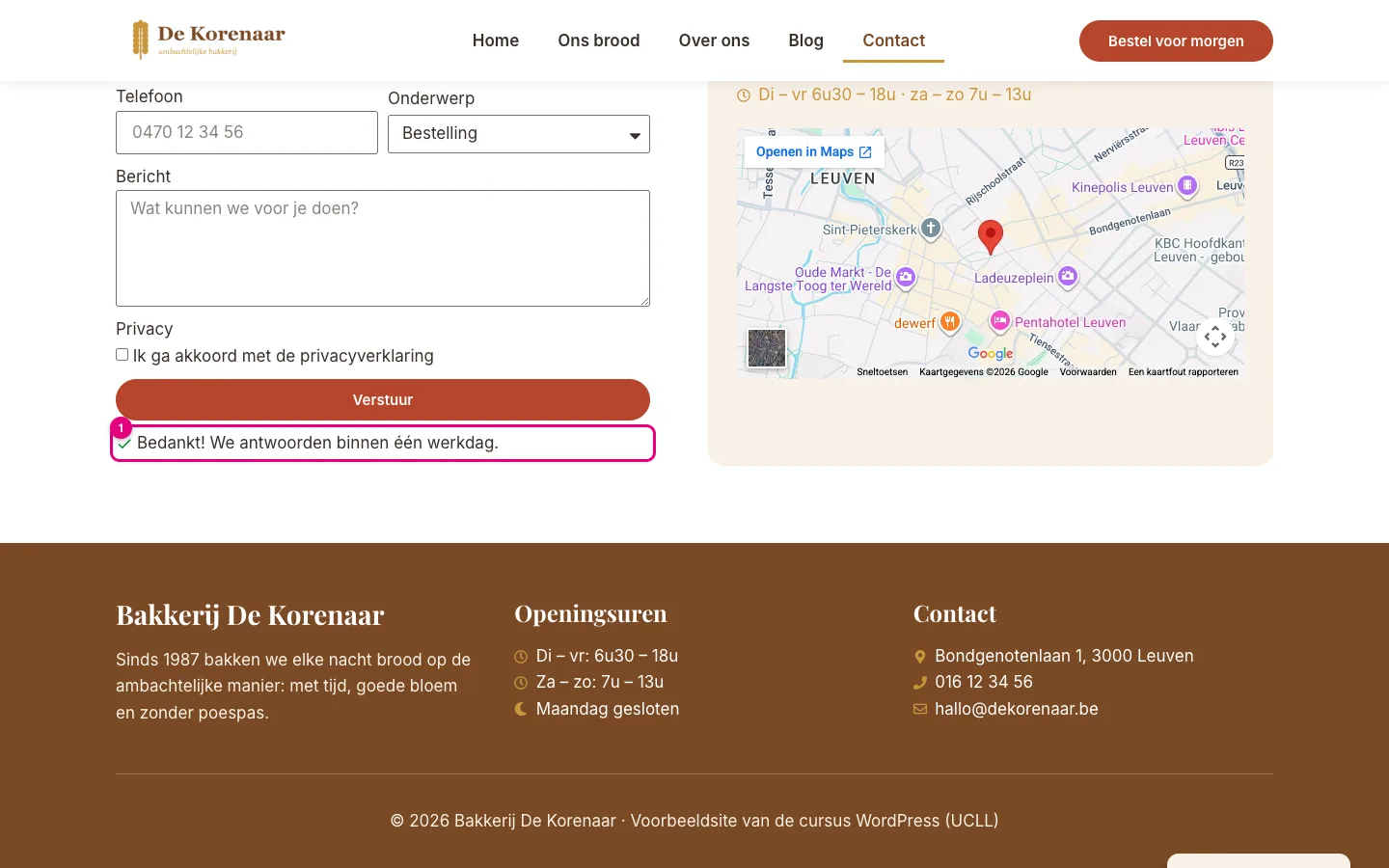Click Pentahotel Leuven marker
The image size is (1389, 868).
[x=1000, y=320]
